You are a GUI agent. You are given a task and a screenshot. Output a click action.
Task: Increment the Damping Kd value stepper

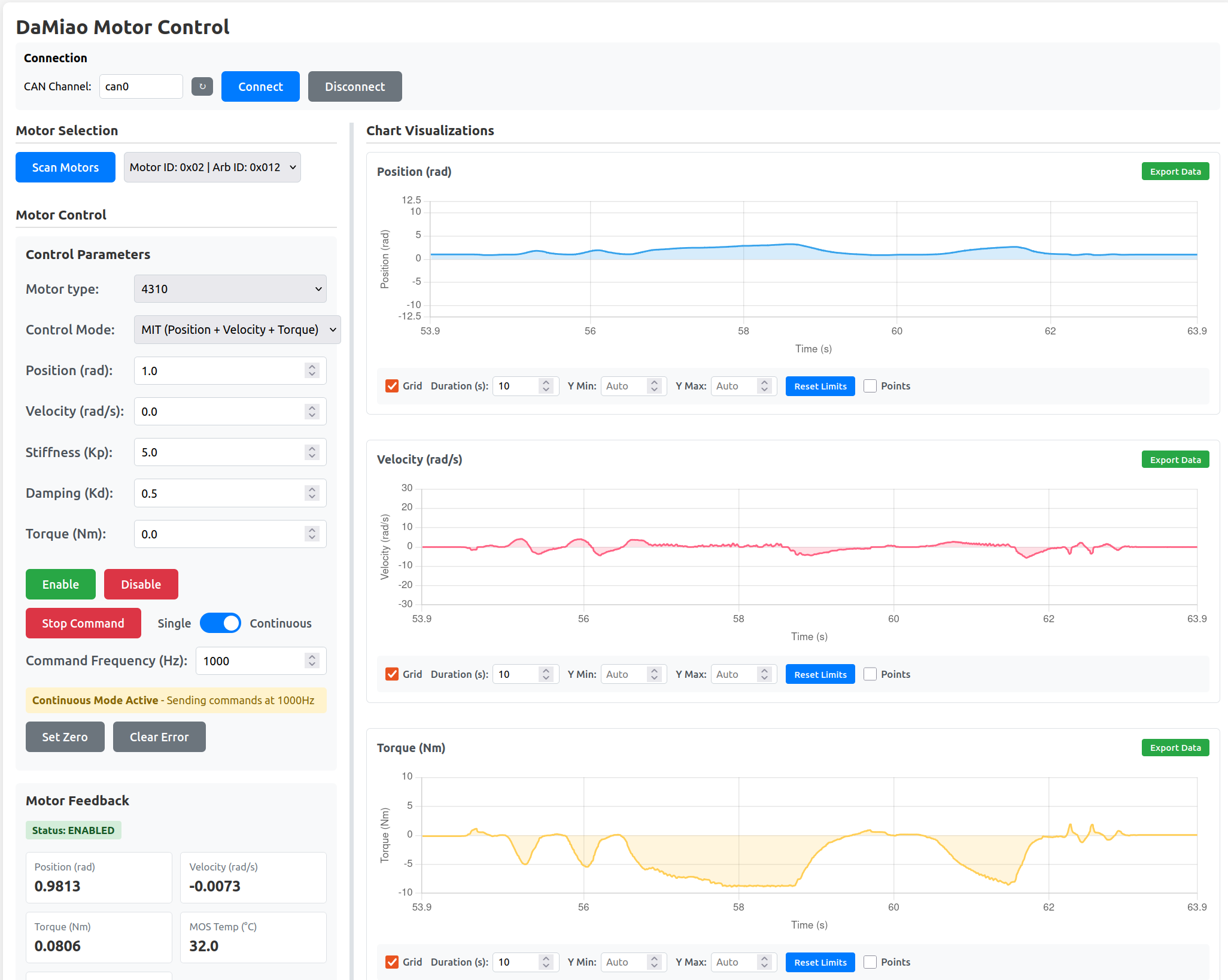[312, 489]
